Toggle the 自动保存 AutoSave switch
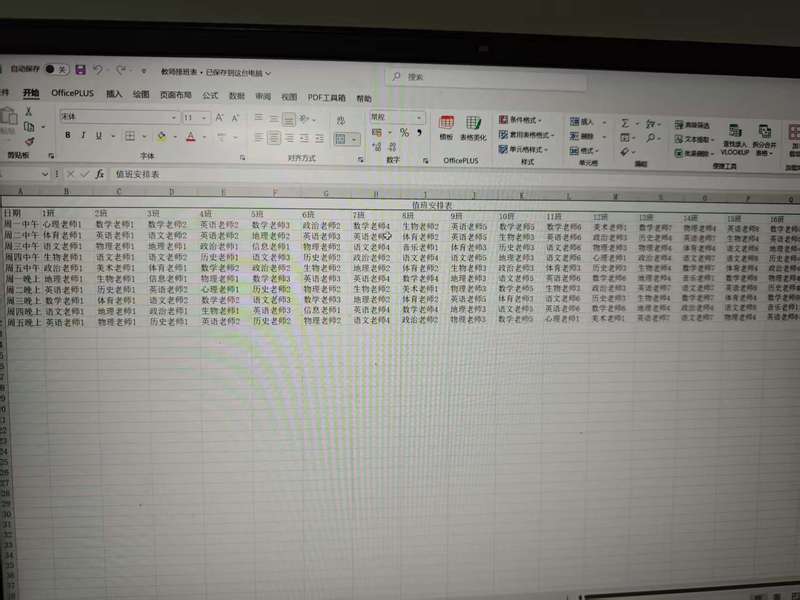The image size is (800, 600). pos(57,69)
